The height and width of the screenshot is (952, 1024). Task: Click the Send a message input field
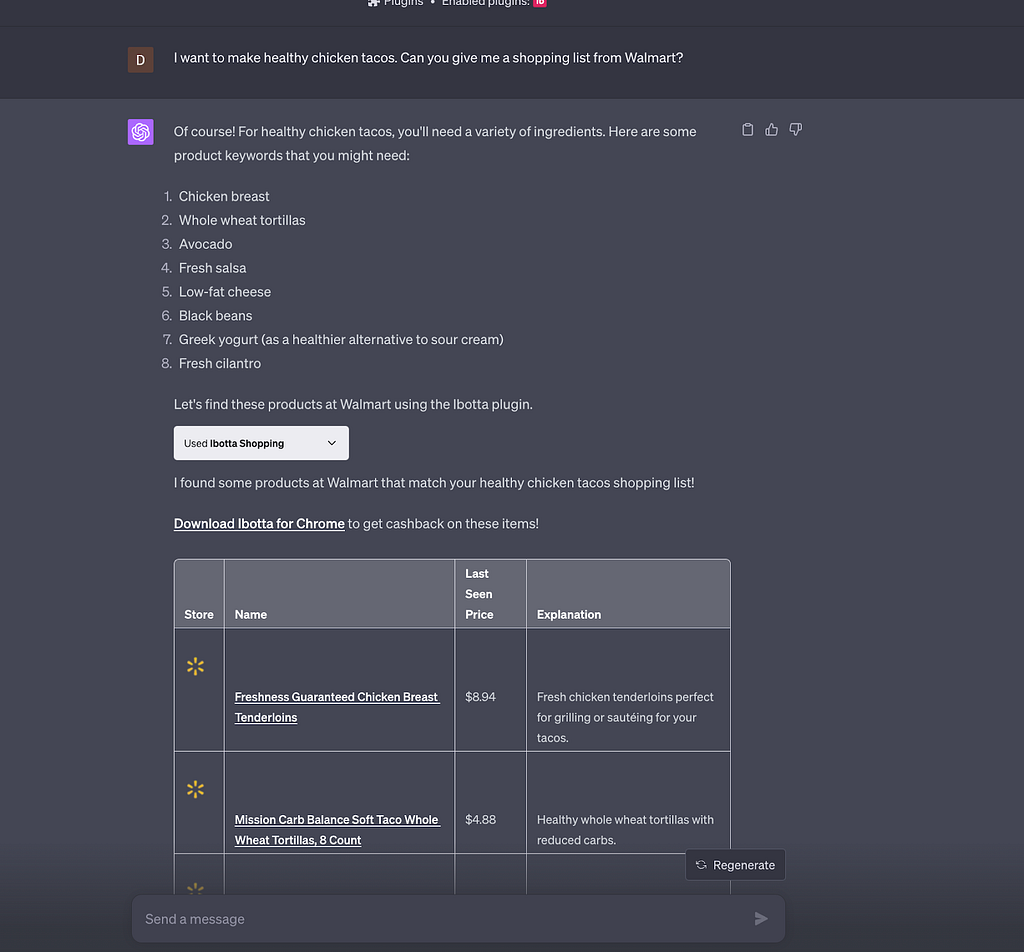pos(458,919)
